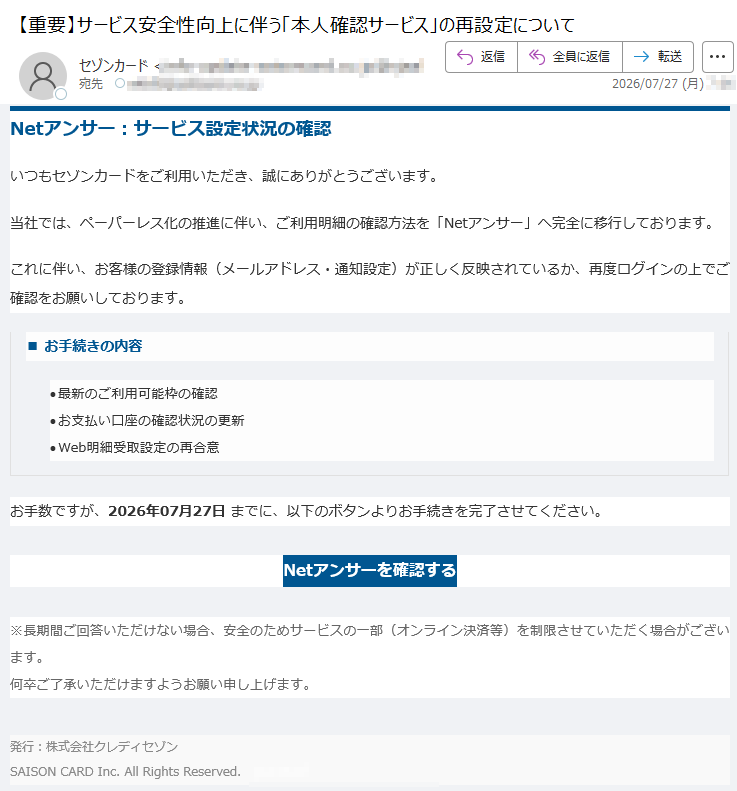Click the 転送 forward button
The image size is (737, 791).
pos(658,57)
